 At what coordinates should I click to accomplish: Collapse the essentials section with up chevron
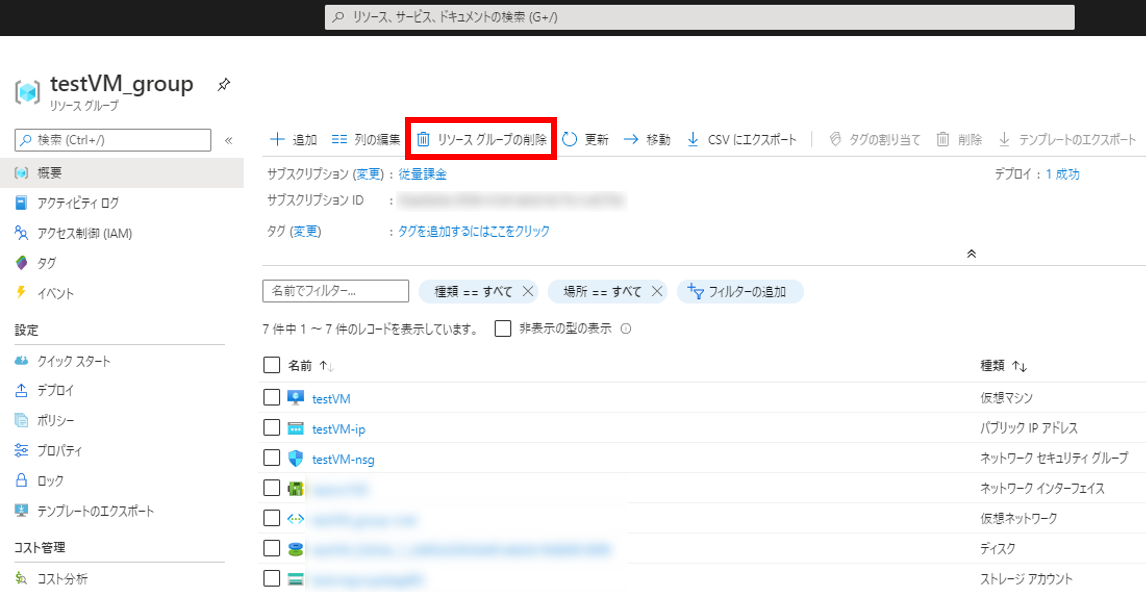970,254
